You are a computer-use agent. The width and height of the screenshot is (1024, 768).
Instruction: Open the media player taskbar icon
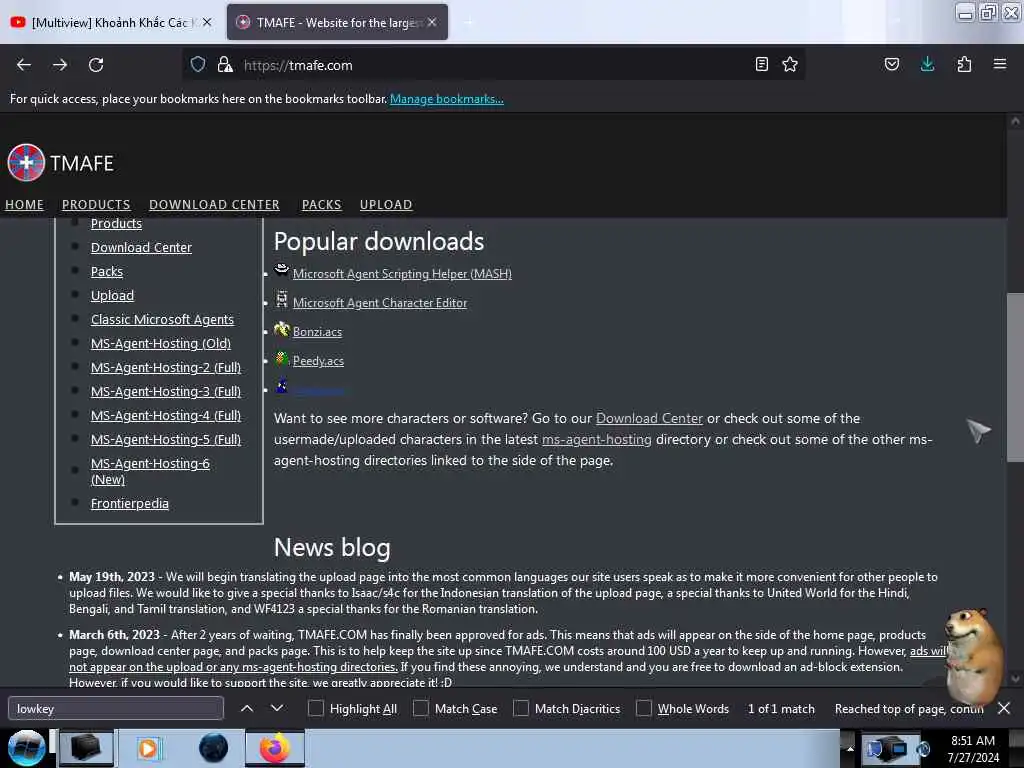(x=148, y=748)
